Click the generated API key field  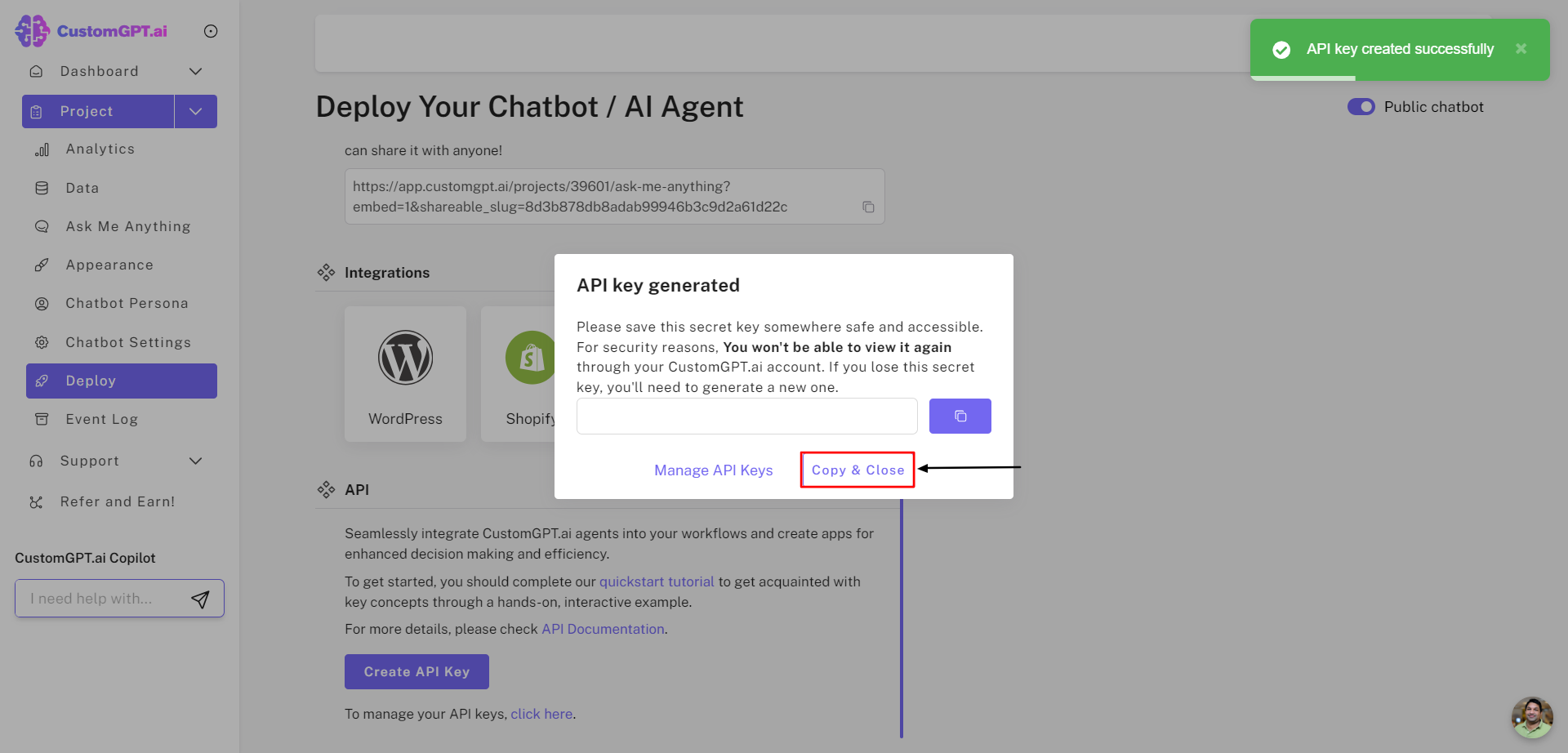[747, 417]
